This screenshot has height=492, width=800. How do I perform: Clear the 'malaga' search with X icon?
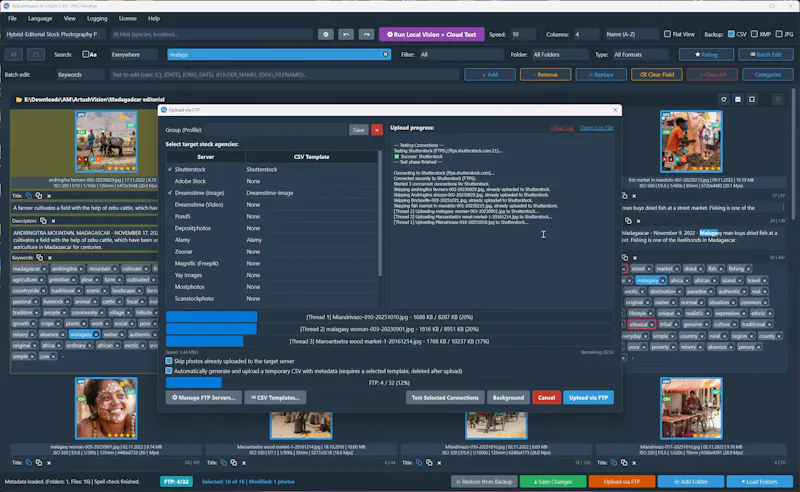click(x=385, y=54)
